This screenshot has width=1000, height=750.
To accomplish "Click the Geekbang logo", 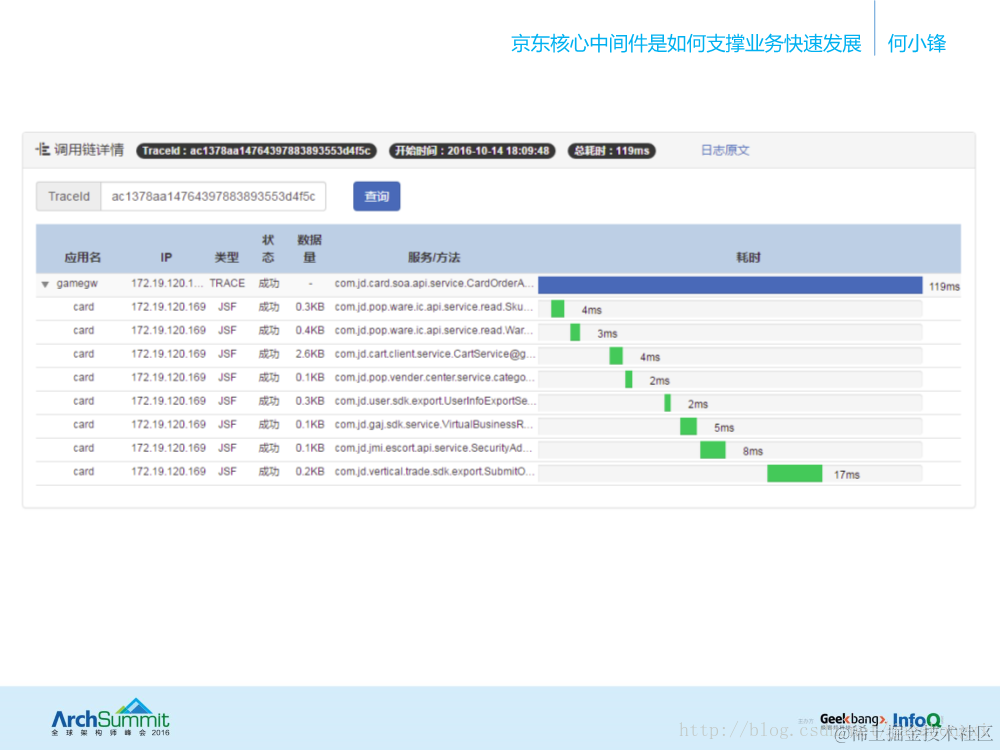I will click(852, 720).
